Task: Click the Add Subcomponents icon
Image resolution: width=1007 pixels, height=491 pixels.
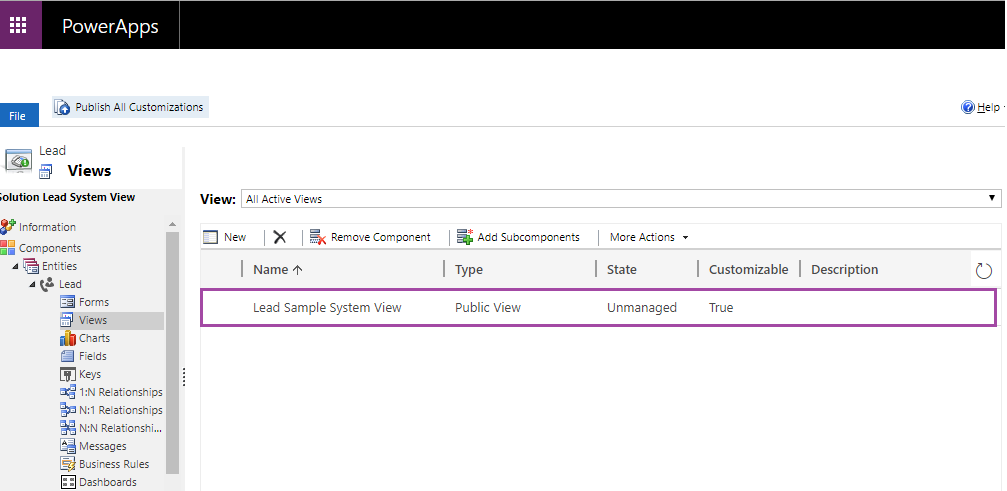Action: (465, 237)
